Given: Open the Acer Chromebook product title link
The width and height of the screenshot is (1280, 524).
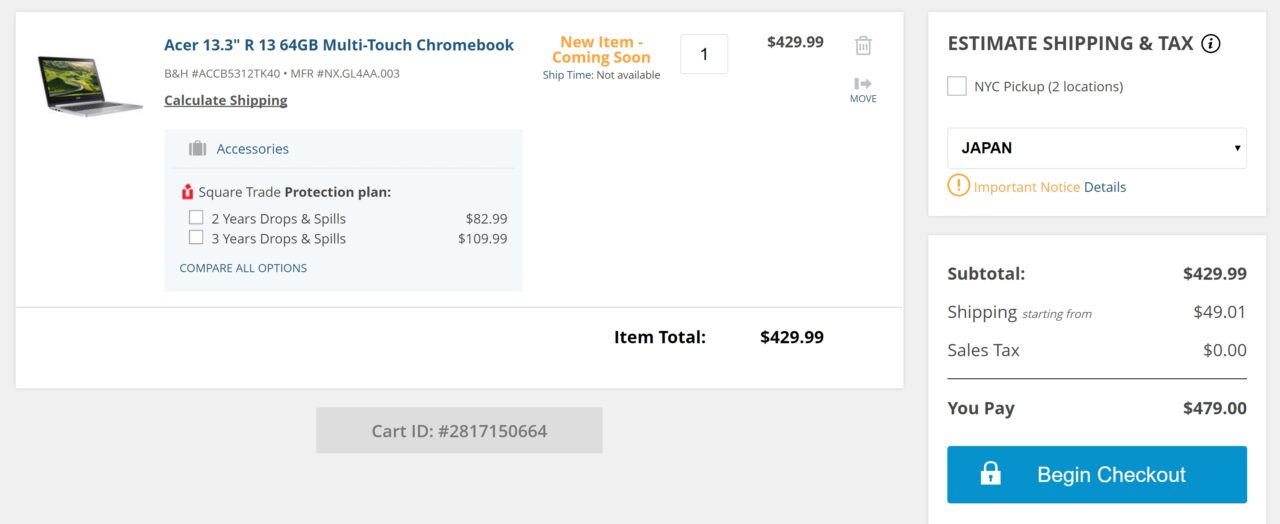Looking at the screenshot, I should click(x=339, y=45).
